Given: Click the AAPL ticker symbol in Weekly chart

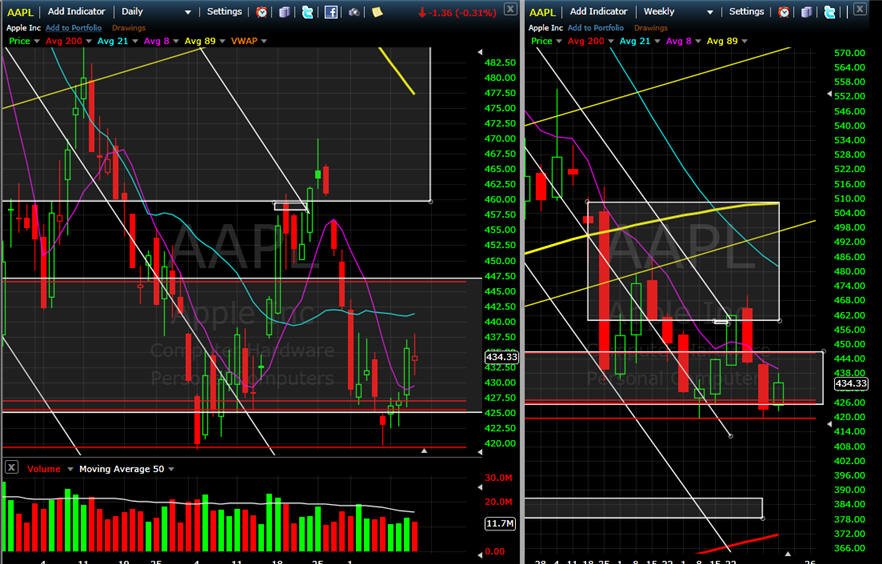Looking at the screenshot, I should [x=542, y=12].
